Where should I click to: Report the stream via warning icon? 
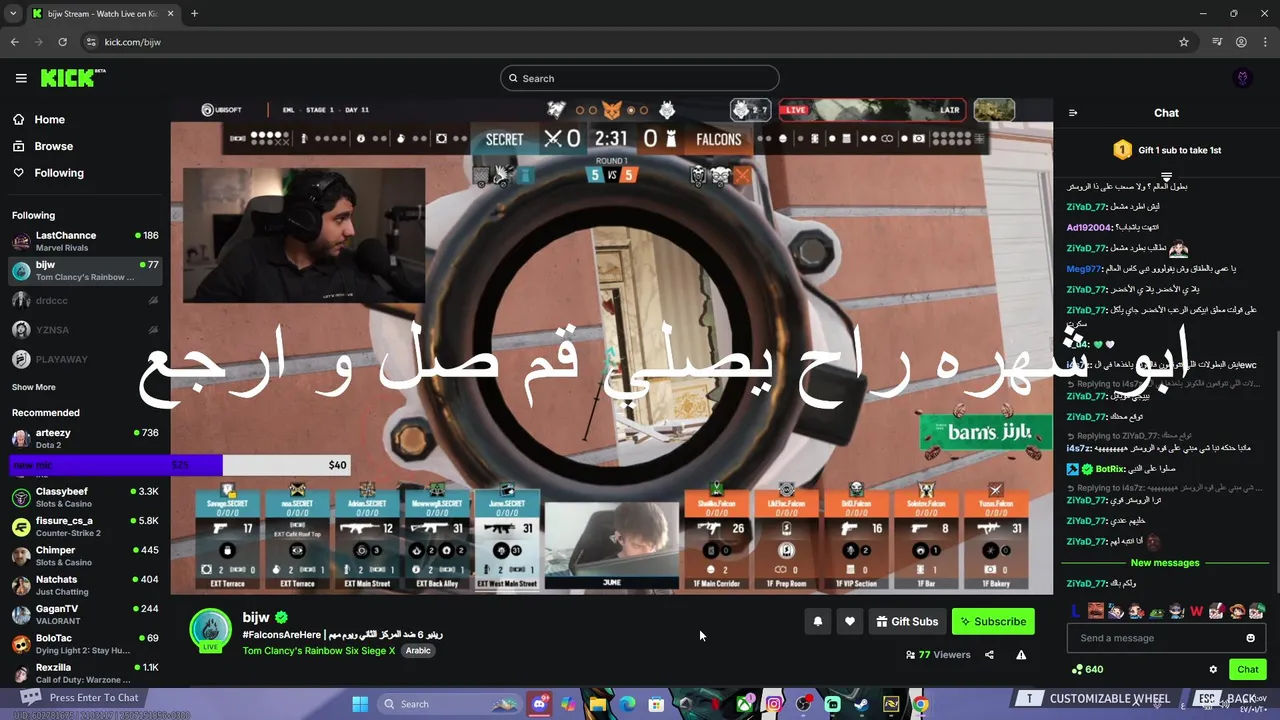pos(1021,655)
